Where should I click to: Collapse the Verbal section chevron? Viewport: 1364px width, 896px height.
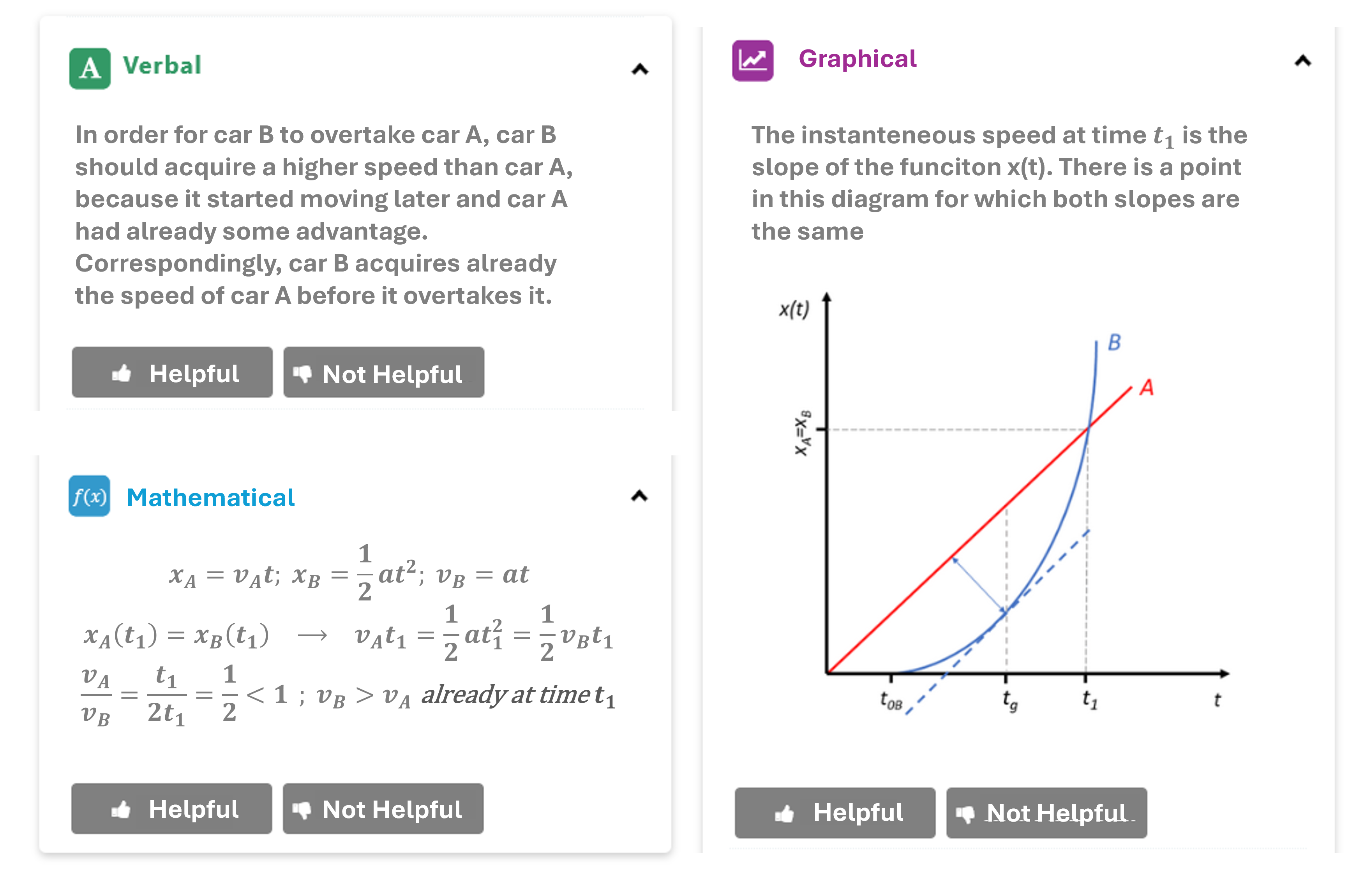coord(640,70)
